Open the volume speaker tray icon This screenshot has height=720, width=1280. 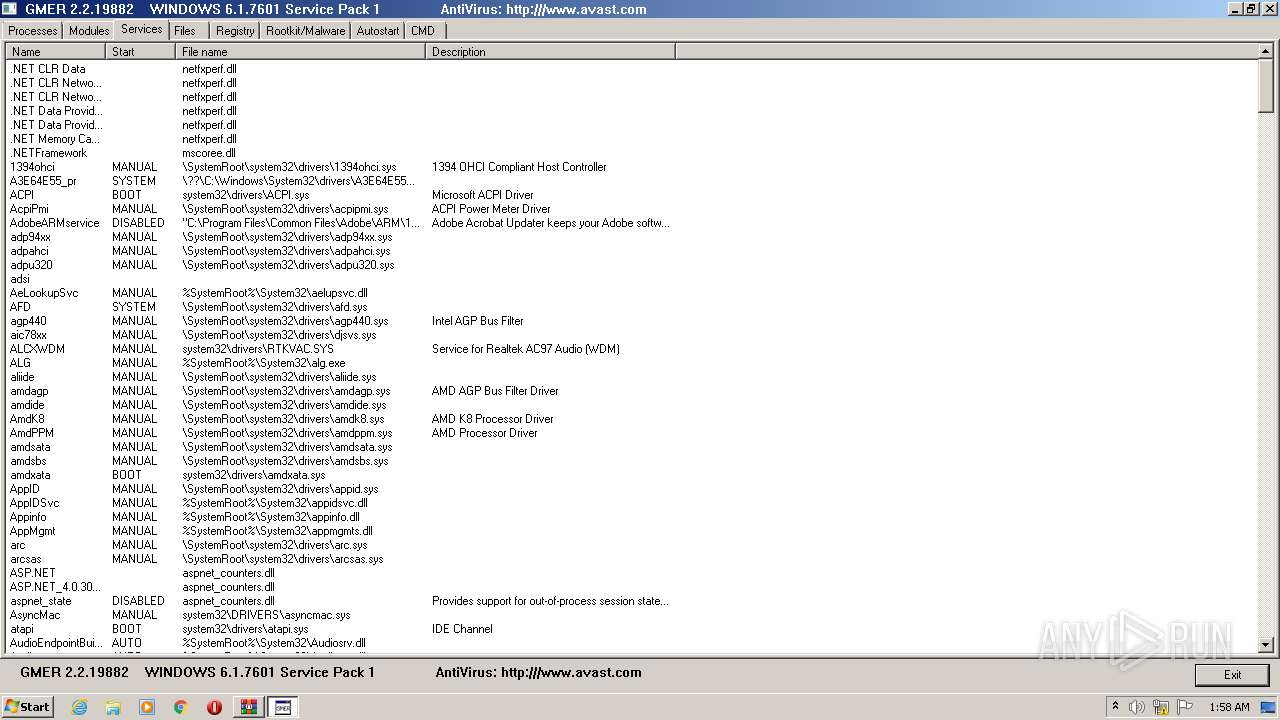point(1136,707)
